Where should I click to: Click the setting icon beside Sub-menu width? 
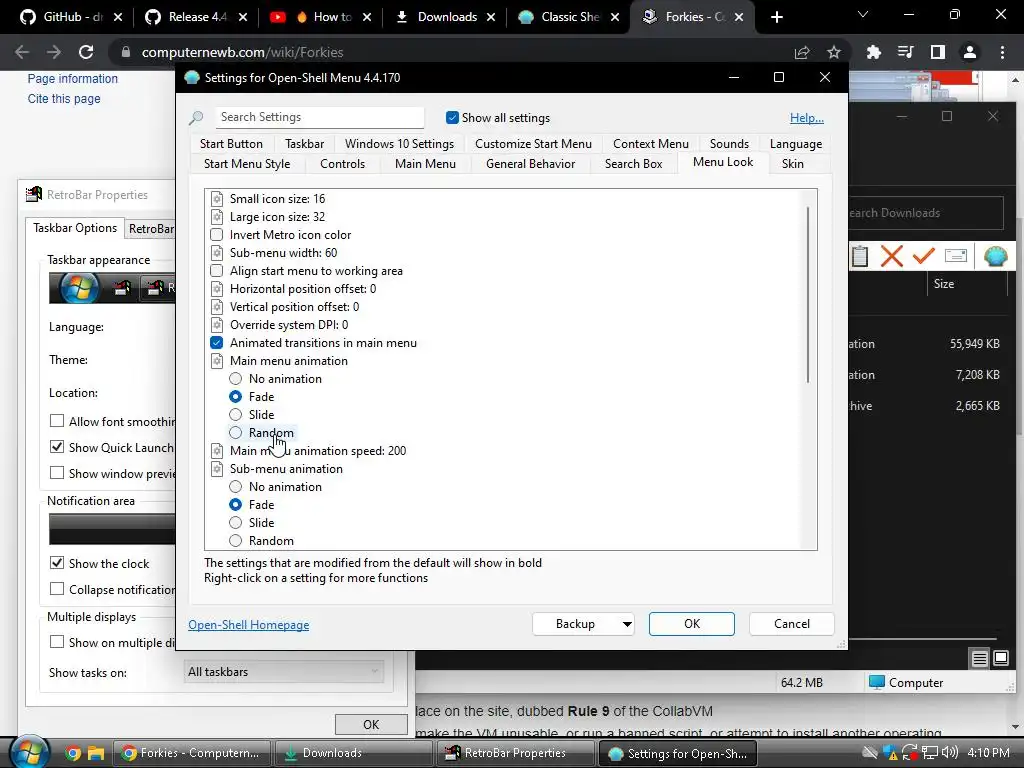pos(217,253)
